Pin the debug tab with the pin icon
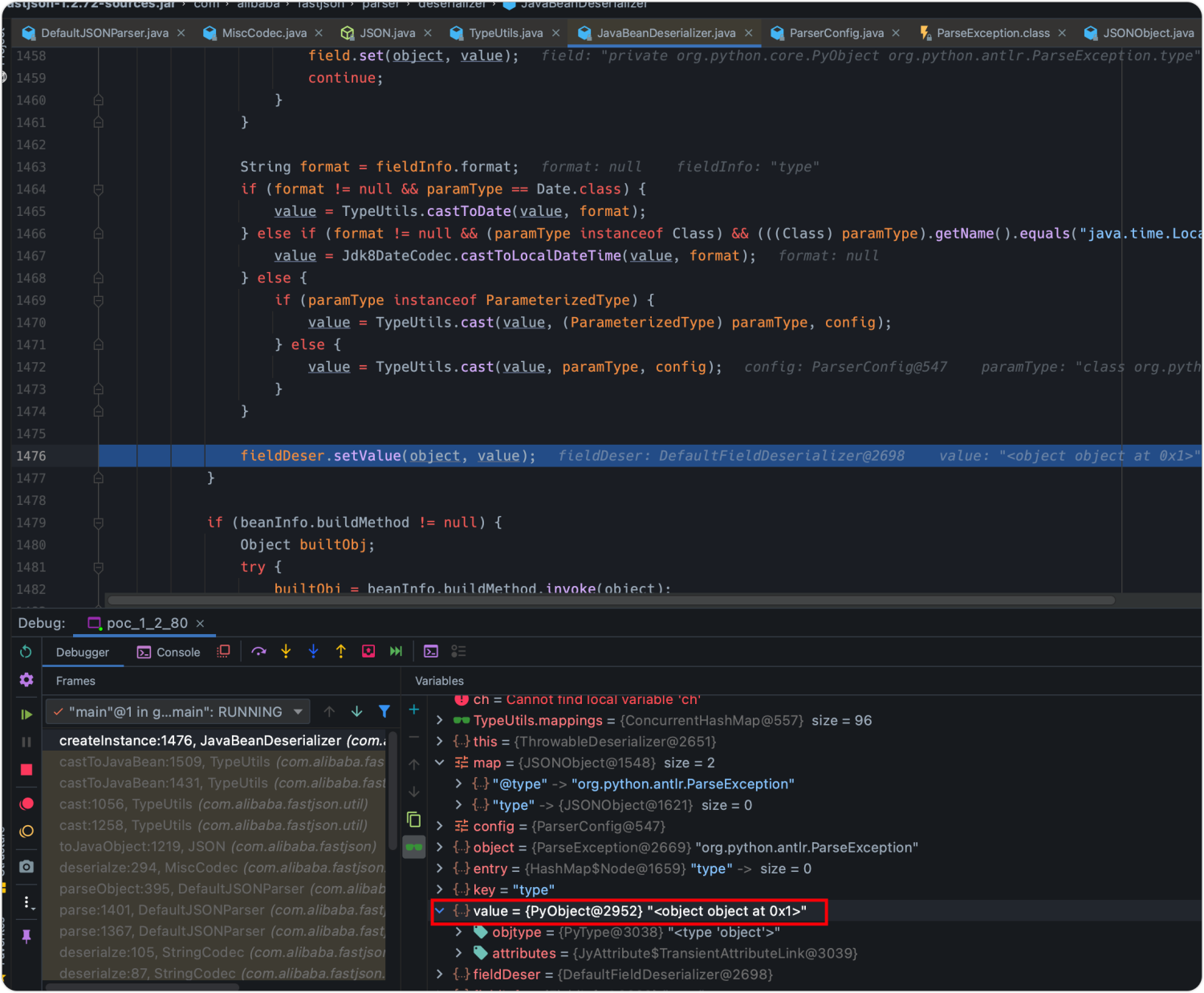The width and height of the screenshot is (1204, 993). [26, 936]
